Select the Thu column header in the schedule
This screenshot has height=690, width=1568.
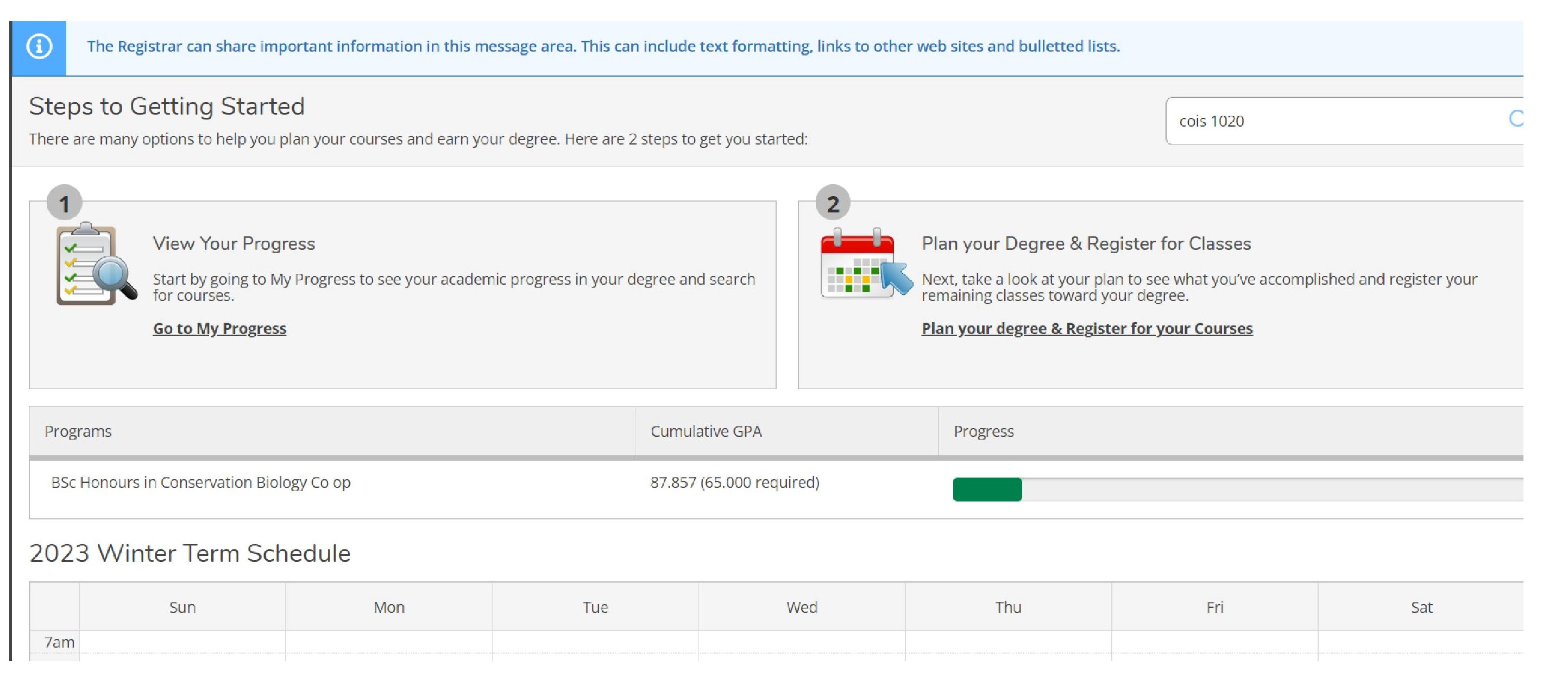[x=1008, y=606]
